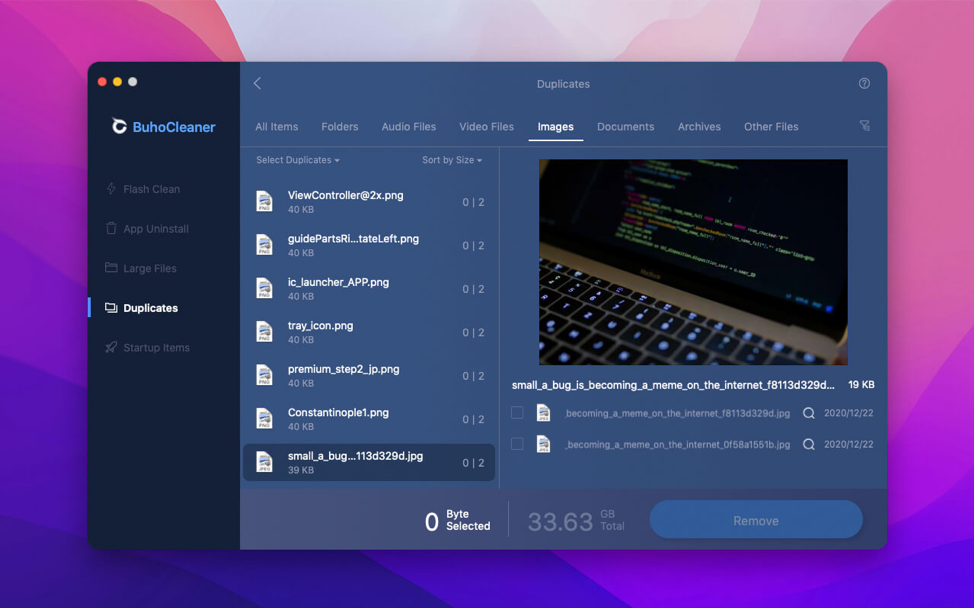
Task: Click the JPEG icon of f8113d329d.jpg copy
Action: point(544,413)
